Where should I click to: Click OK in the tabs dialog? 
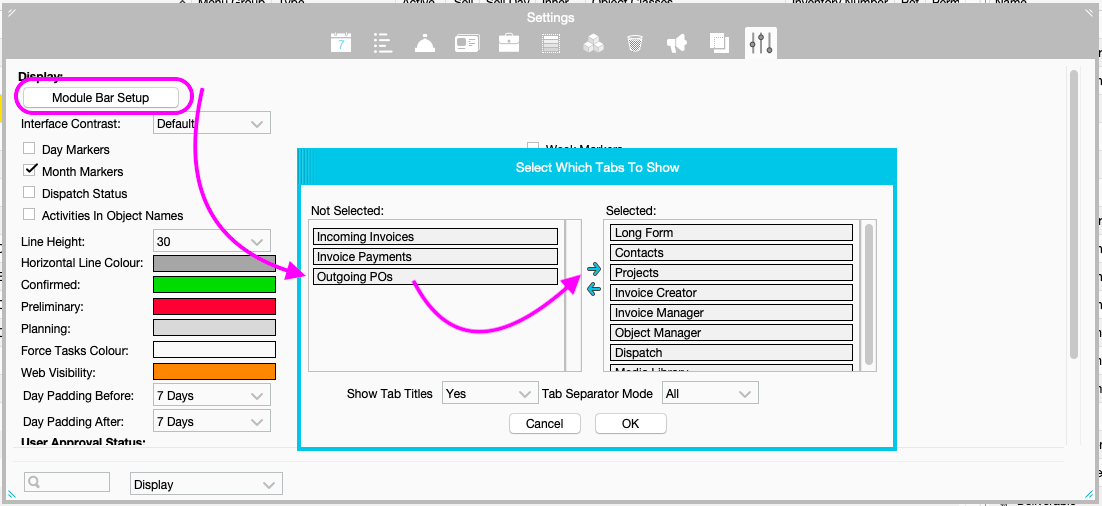[630, 424]
